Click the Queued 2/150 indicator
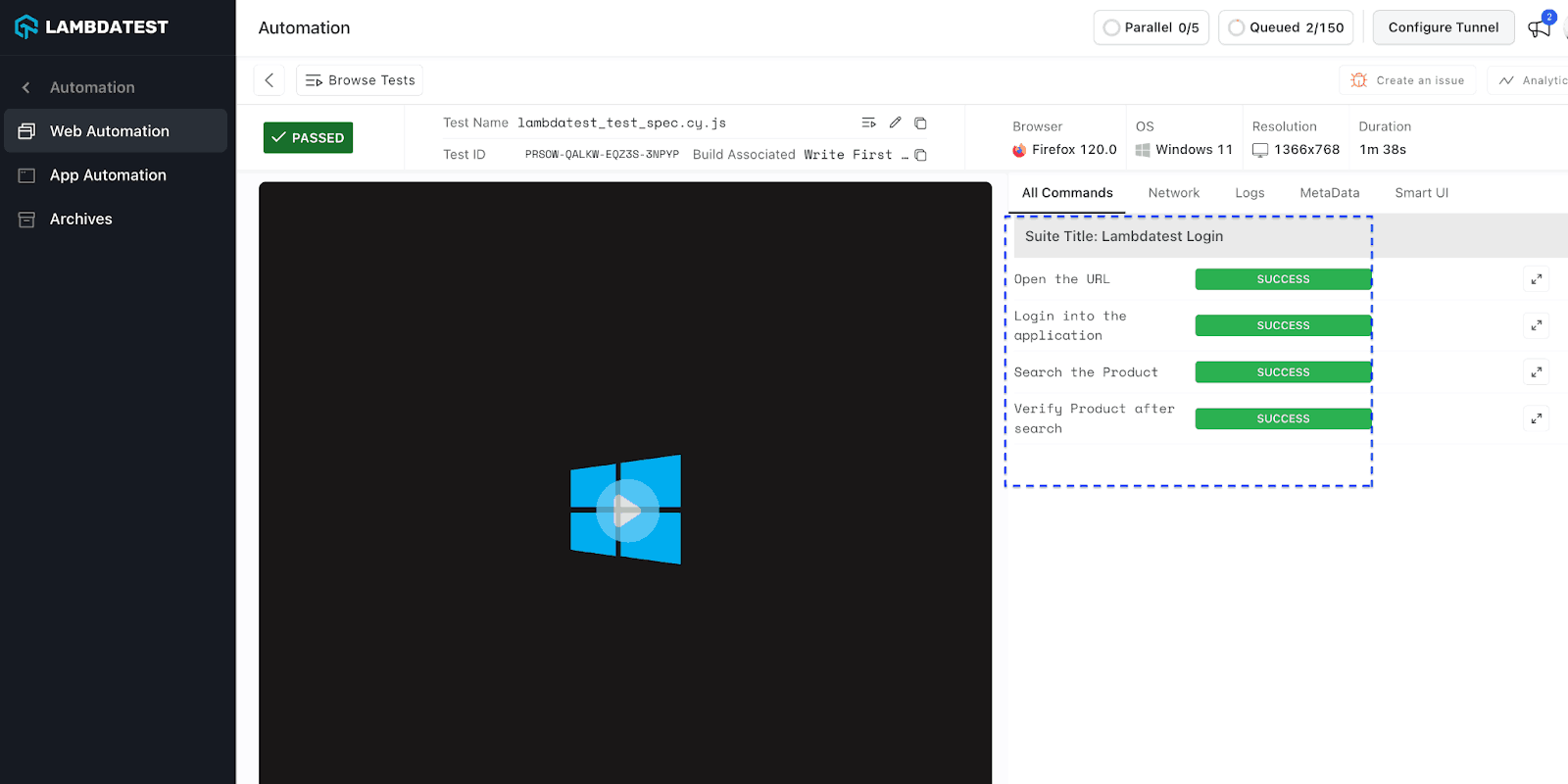Image resolution: width=1568 pixels, height=784 pixels. tap(1286, 27)
